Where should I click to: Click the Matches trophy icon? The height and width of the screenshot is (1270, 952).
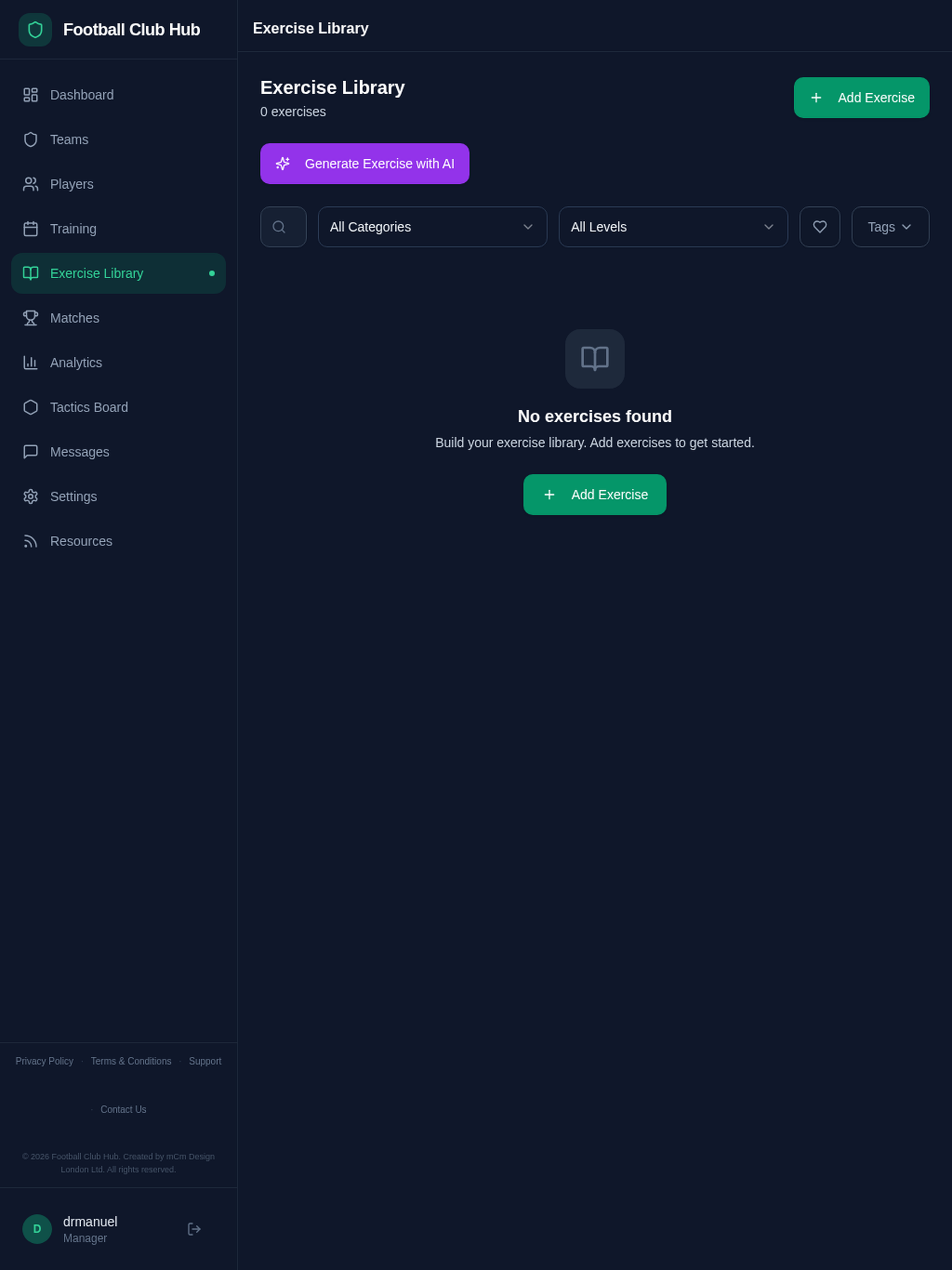(x=30, y=318)
